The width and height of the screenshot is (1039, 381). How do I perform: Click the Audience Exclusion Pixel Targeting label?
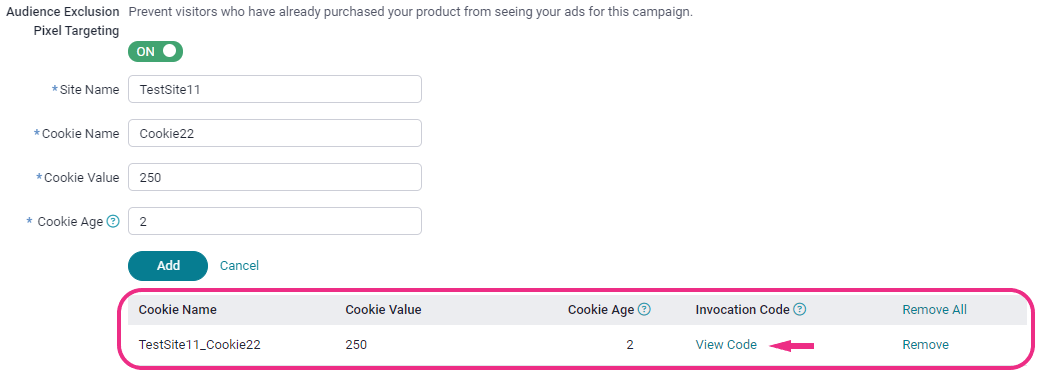point(63,21)
